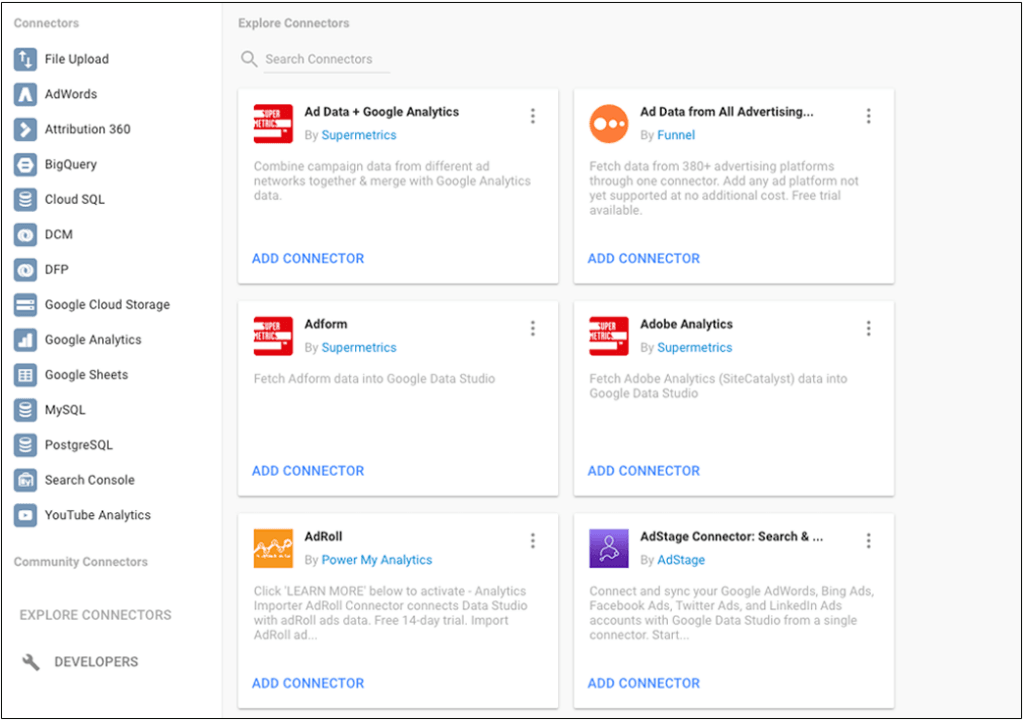Open the Developers sidebar entry
The width and height of the screenshot is (1024, 720).
(x=96, y=662)
